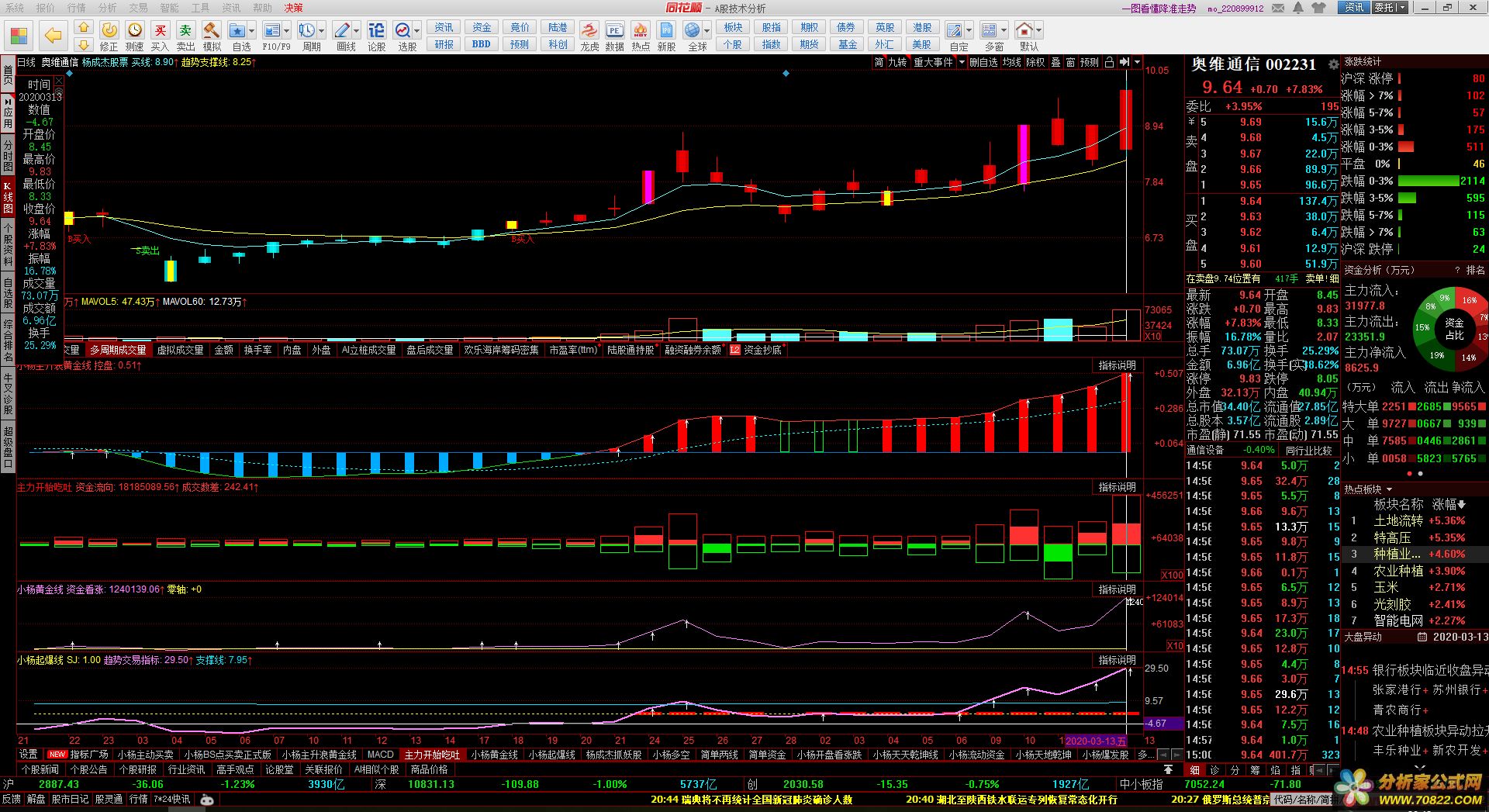Toggle 九转 indicator overlay
Image resolution: width=1489 pixels, height=812 pixels.
[x=897, y=62]
